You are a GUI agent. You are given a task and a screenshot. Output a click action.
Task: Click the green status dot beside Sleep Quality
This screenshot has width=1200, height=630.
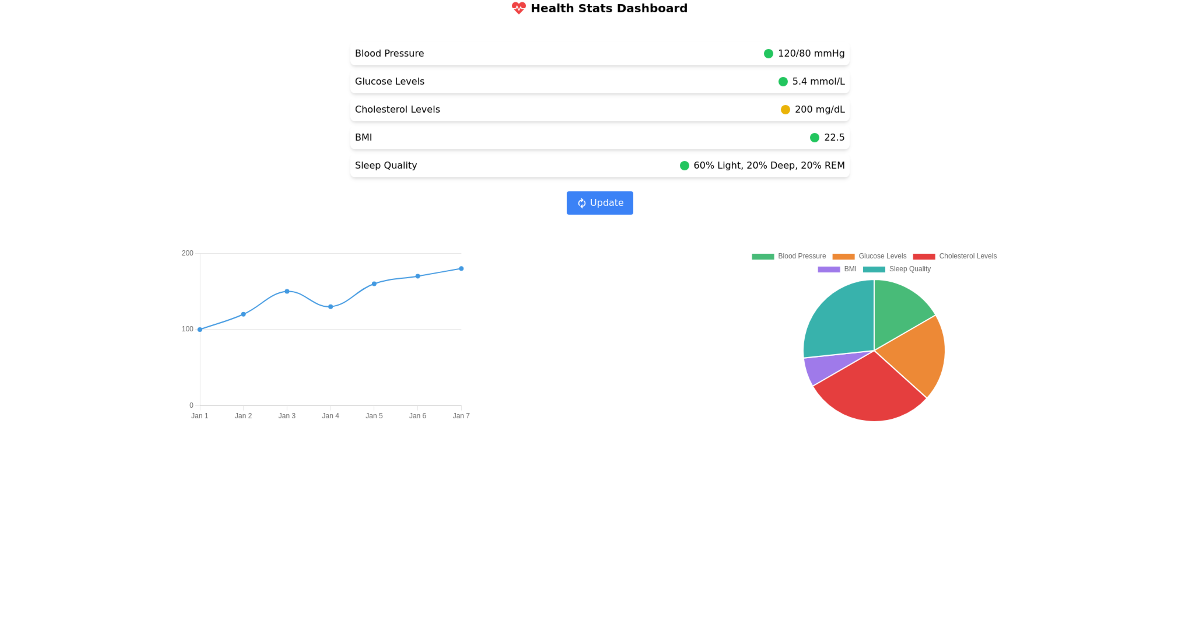point(685,165)
